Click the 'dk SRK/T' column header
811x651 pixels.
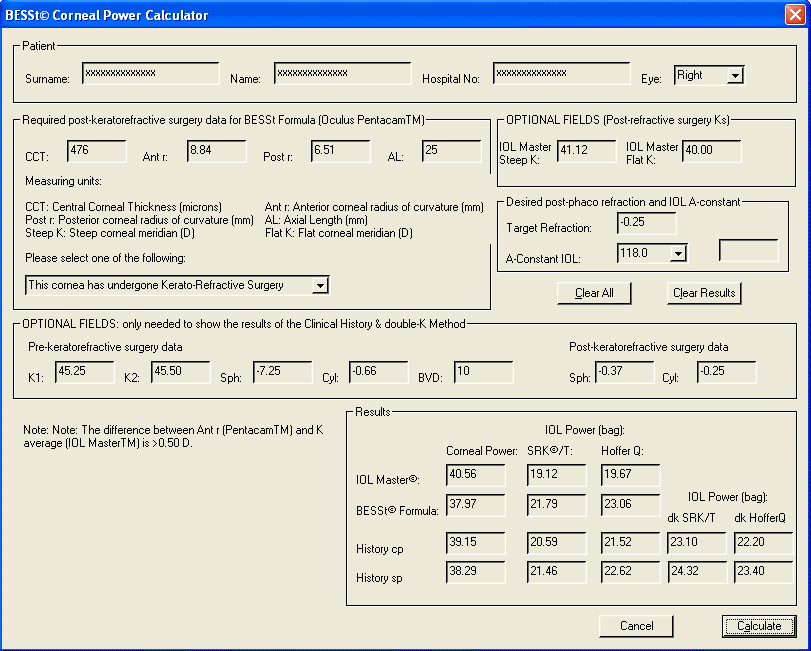(x=692, y=518)
